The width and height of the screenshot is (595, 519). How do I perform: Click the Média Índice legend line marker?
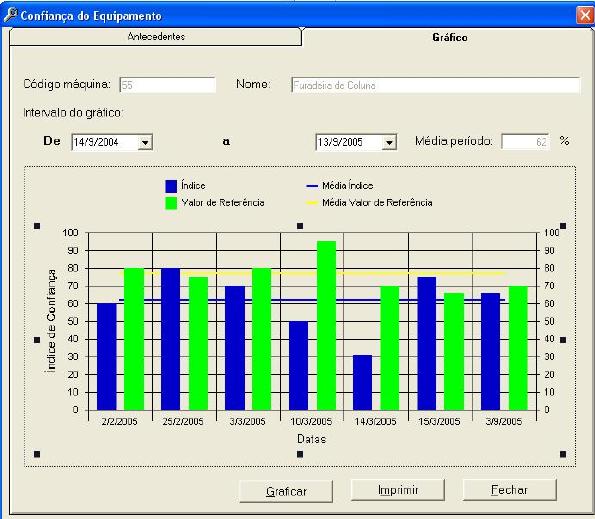(x=312, y=186)
